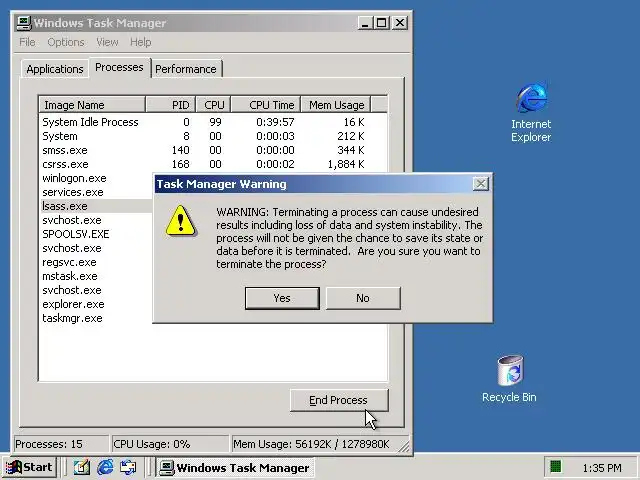
Task: Maximize the Windows Task Manager window
Action: coord(382,23)
